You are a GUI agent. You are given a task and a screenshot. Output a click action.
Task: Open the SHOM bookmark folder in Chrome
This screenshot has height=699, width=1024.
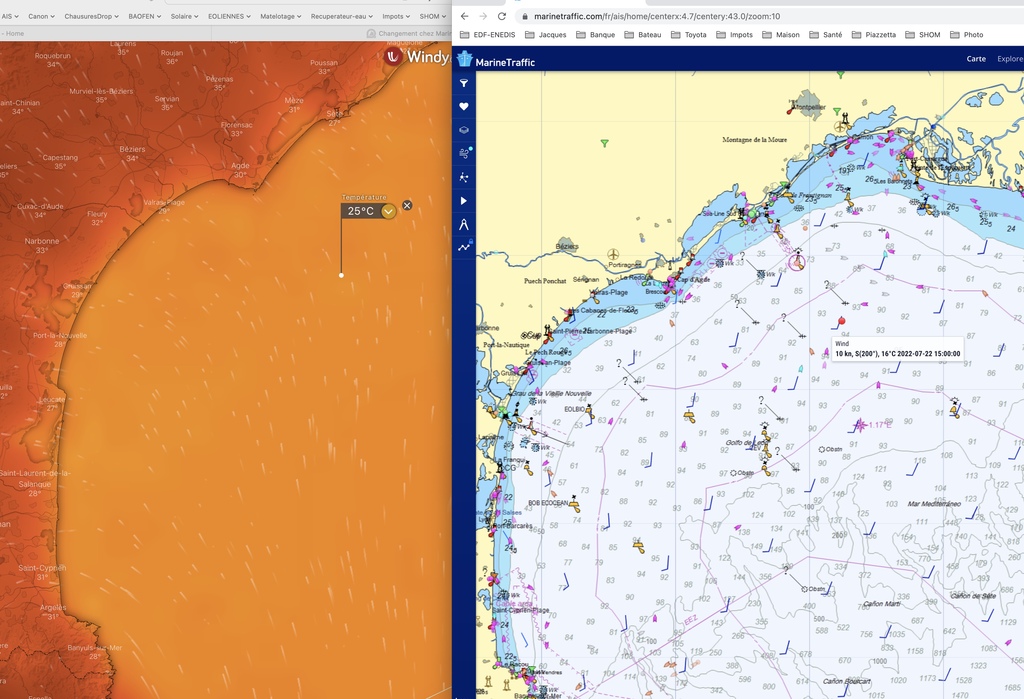tap(923, 35)
